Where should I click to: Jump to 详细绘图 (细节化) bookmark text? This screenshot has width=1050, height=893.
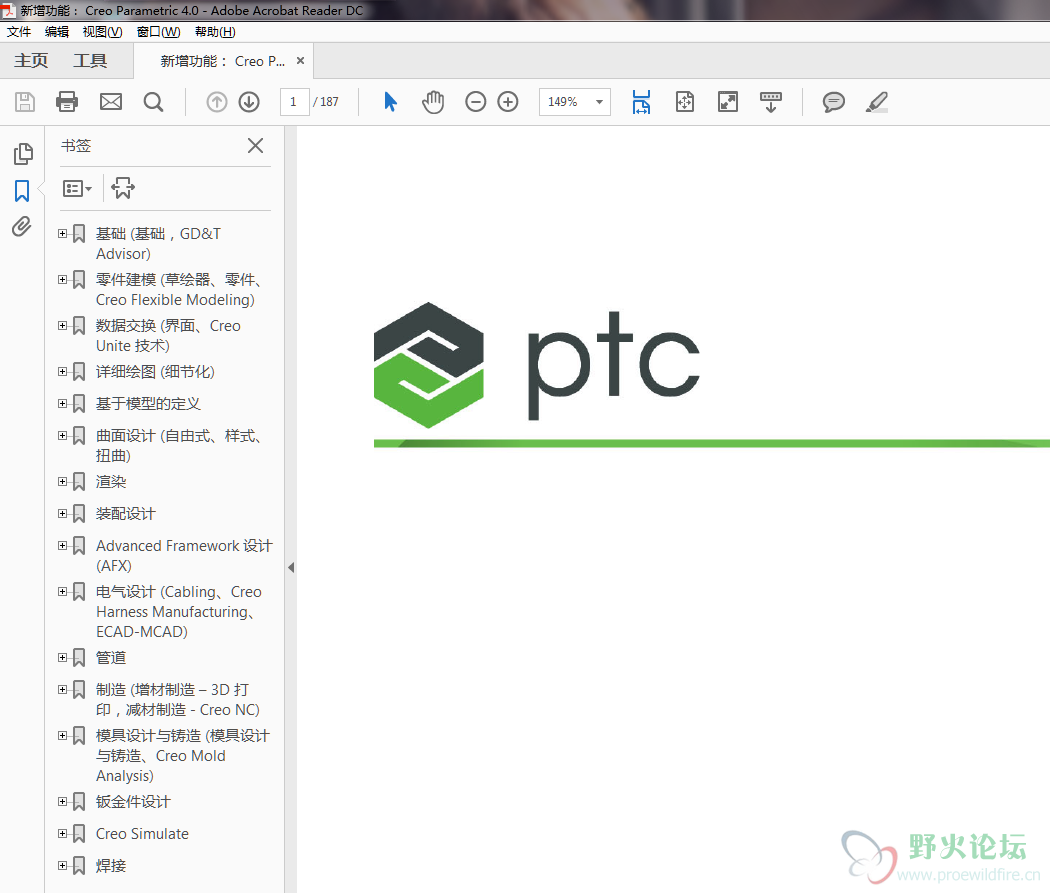click(155, 372)
